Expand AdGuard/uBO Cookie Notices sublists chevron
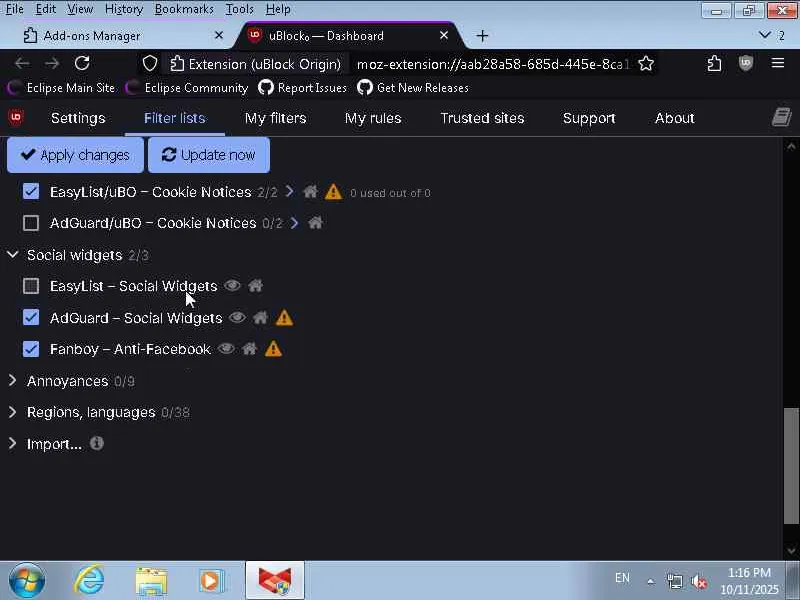Image resolution: width=800 pixels, height=600 pixels. pyautogui.click(x=294, y=223)
